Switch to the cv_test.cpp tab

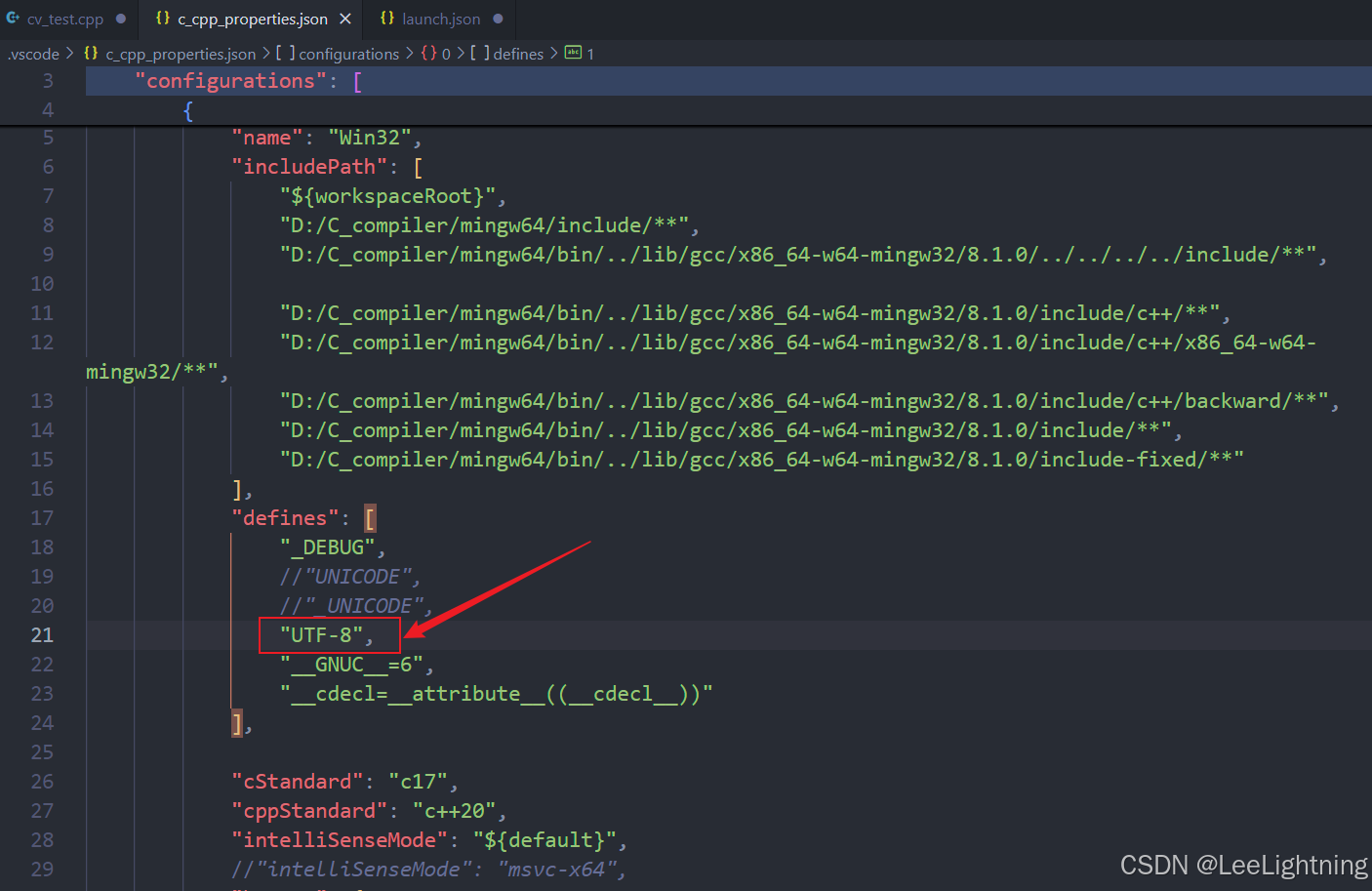coord(63,18)
